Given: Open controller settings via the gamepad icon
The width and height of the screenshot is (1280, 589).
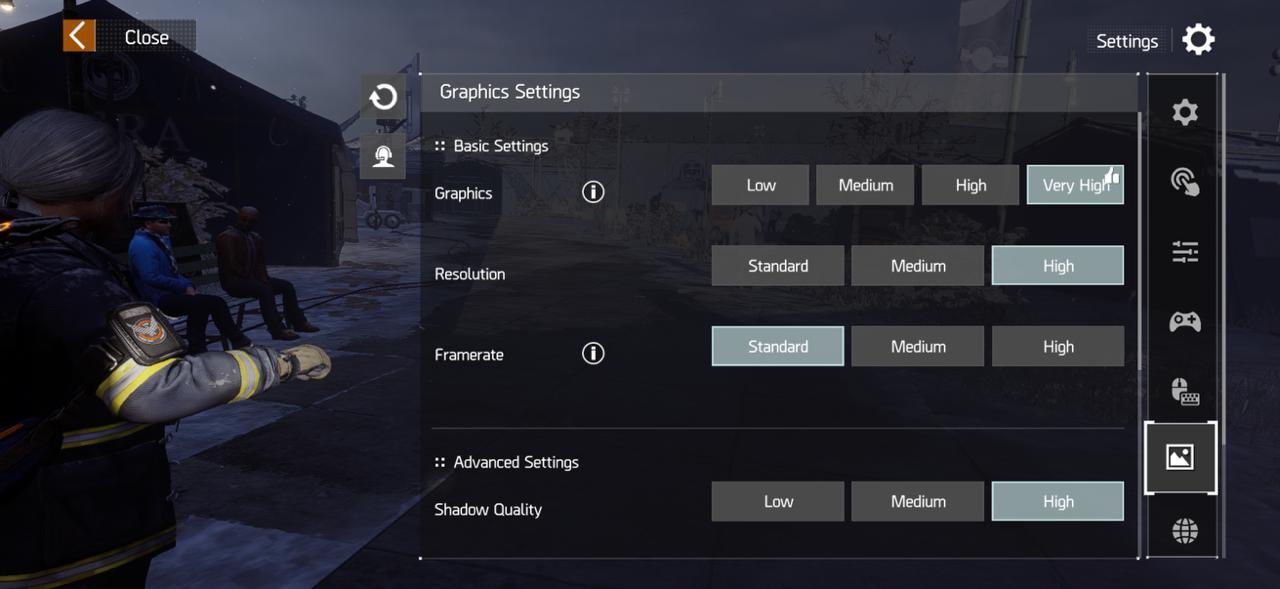Looking at the screenshot, I should tap(1182, 320).
